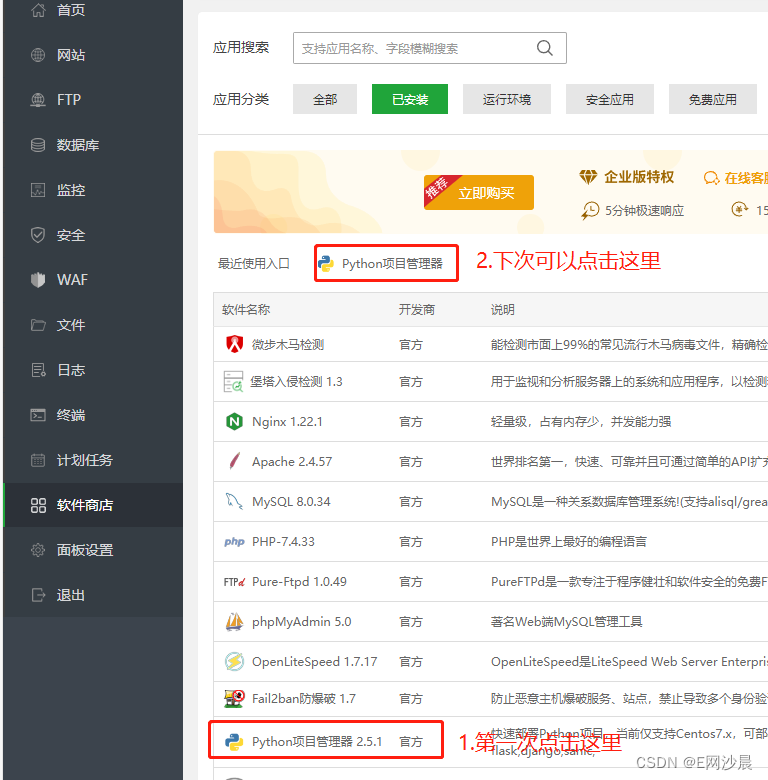Click the 微步木马检测 red shield icon
This screenshot has width=768, height=780.
(235, 344)
